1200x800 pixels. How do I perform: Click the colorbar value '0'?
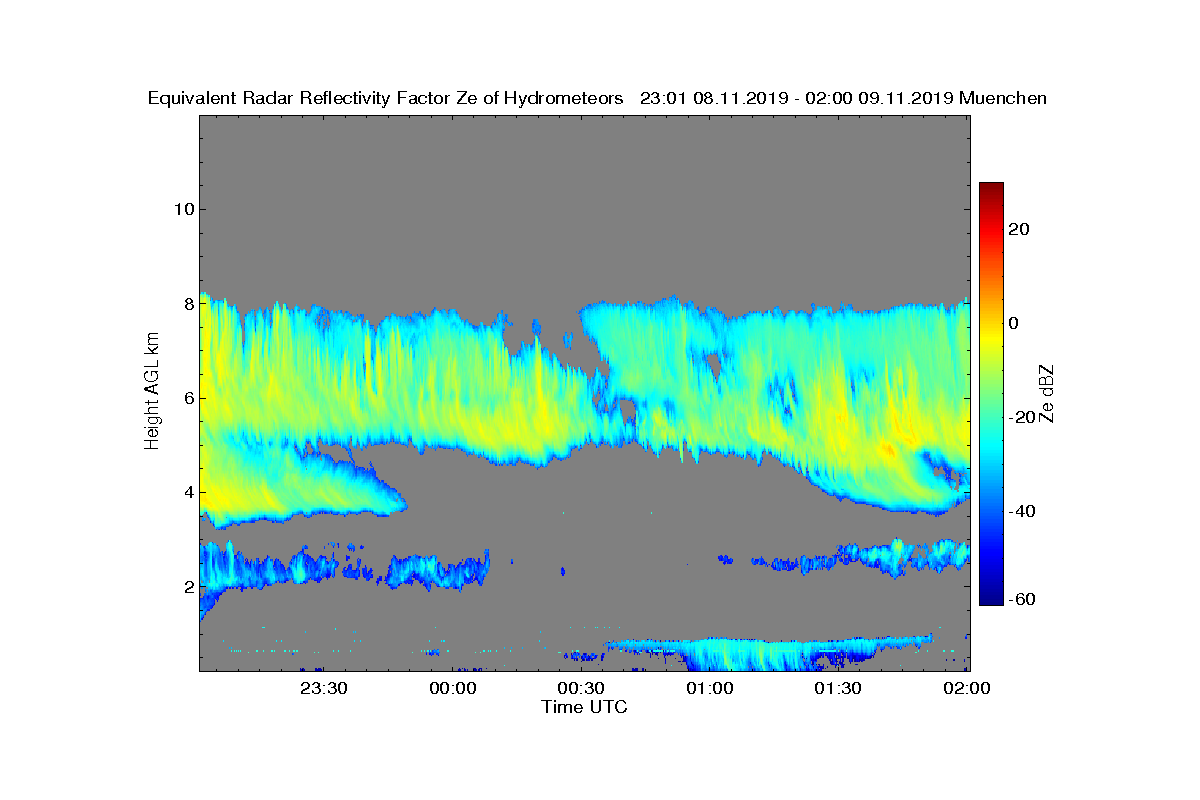tap(1016, 323)
